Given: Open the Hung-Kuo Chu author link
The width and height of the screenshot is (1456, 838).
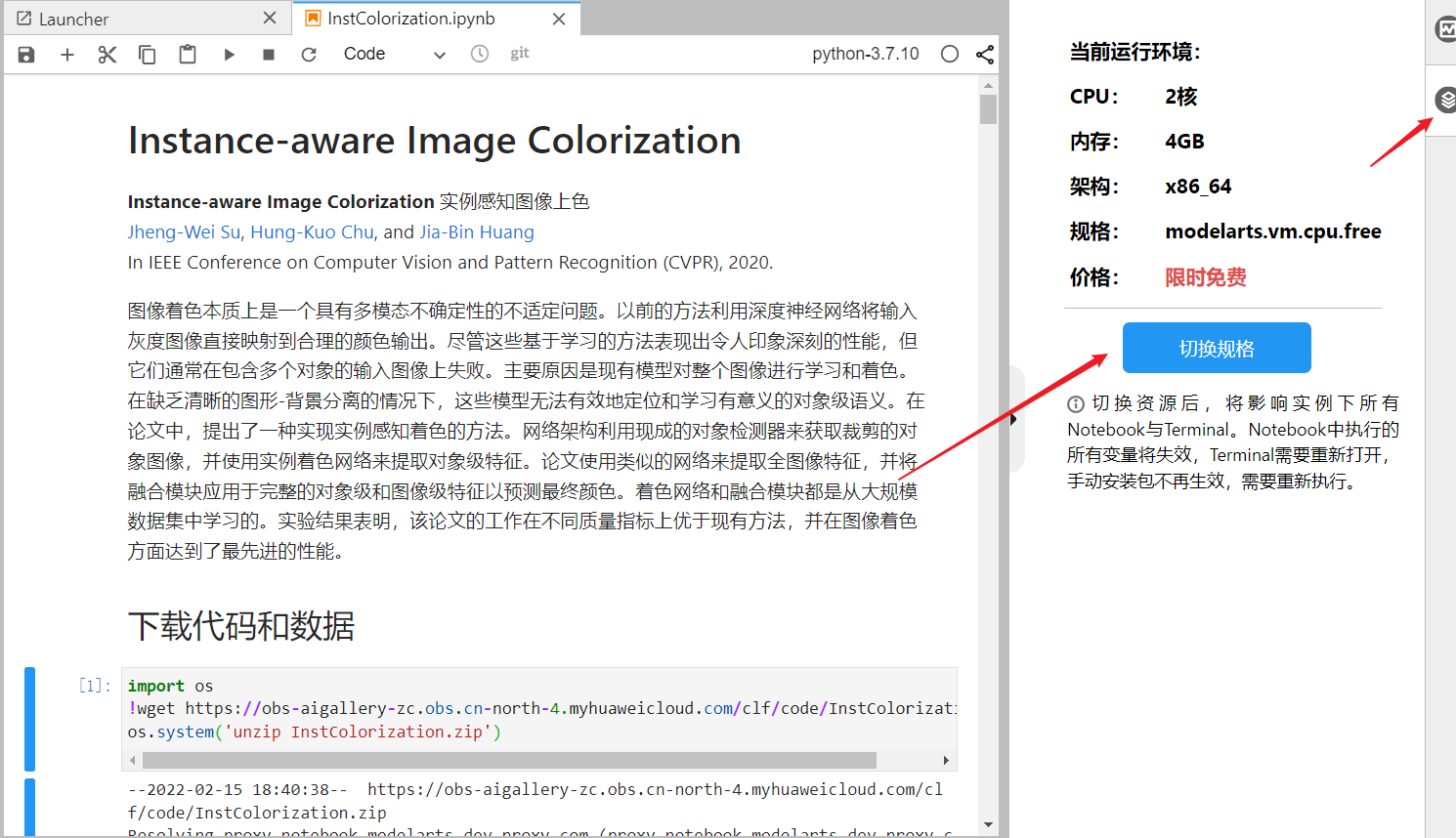Looking at the screenshot, I should pyautogui.click(x=313, y=232).
